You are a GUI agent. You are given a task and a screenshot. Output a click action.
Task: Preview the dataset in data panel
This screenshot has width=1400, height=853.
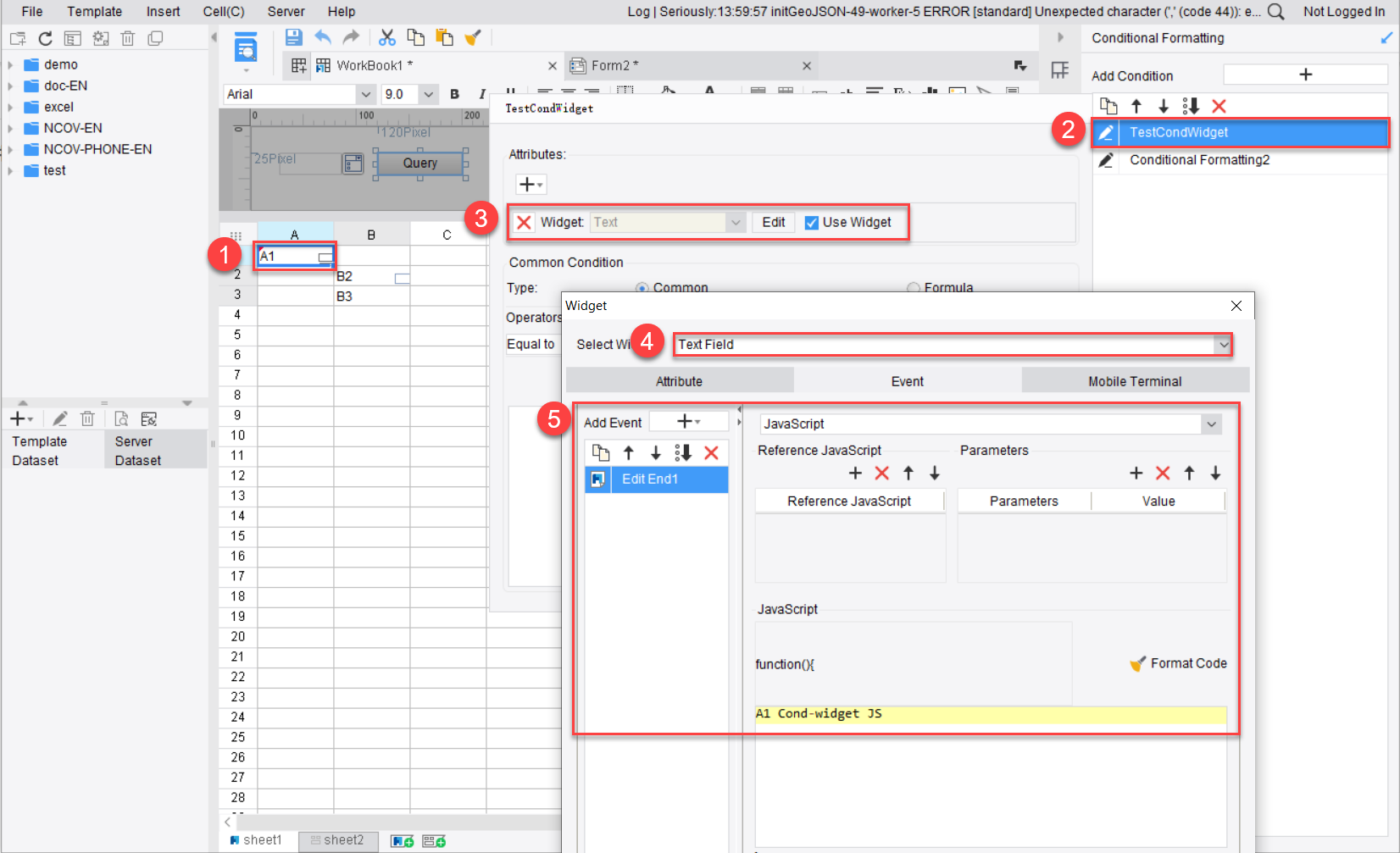121,418
